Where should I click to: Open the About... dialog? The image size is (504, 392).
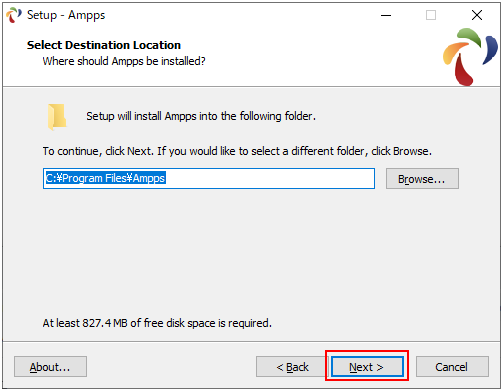(x=50, y=367)
